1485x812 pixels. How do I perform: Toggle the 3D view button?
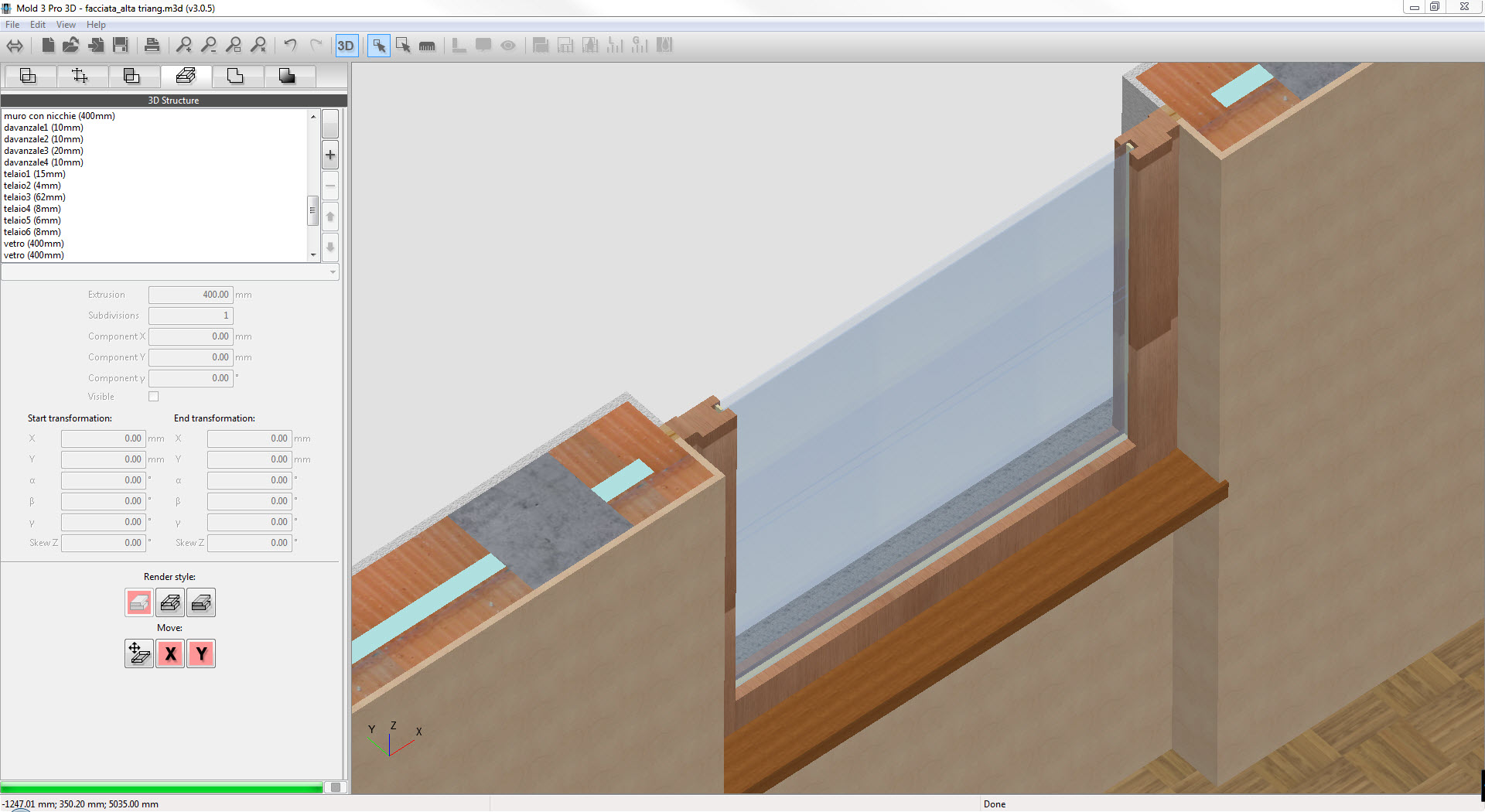point(345,46)
